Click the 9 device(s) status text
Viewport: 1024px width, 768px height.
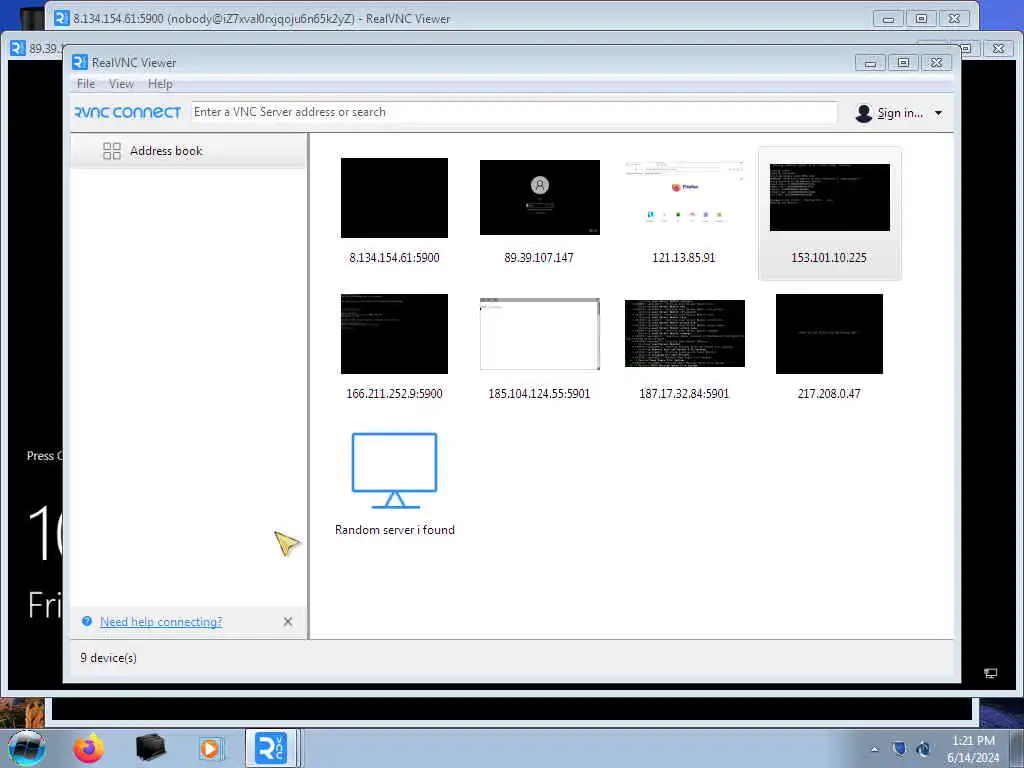click(x=108, y=658)
